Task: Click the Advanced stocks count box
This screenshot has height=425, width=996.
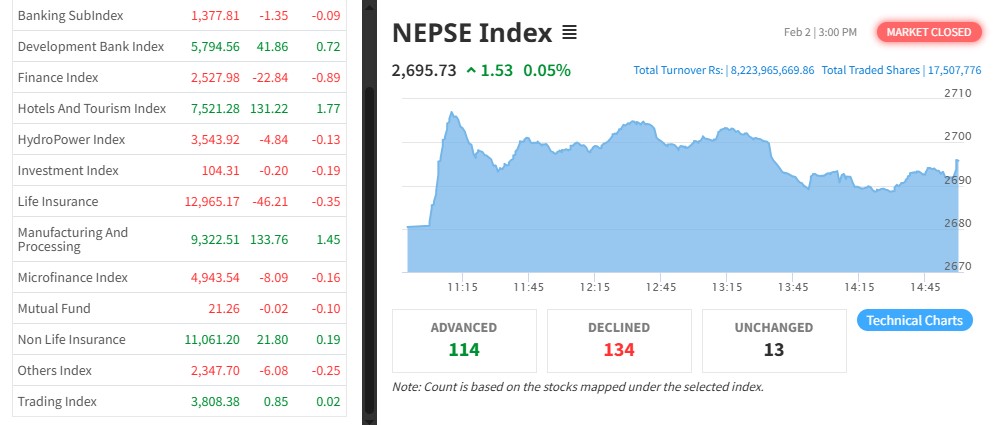Action: tap(464, 340)
